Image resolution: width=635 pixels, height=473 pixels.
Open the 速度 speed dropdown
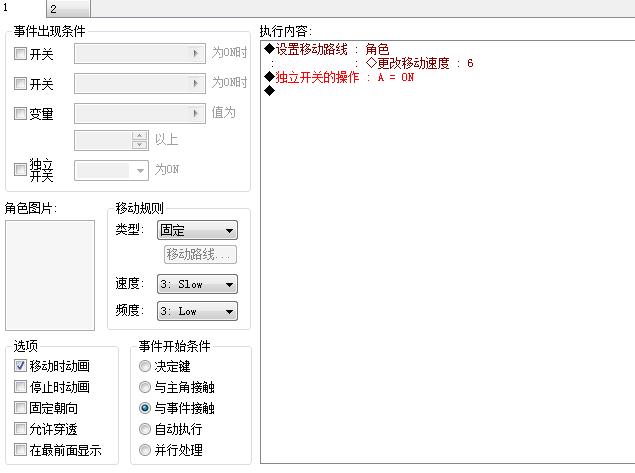197,284
